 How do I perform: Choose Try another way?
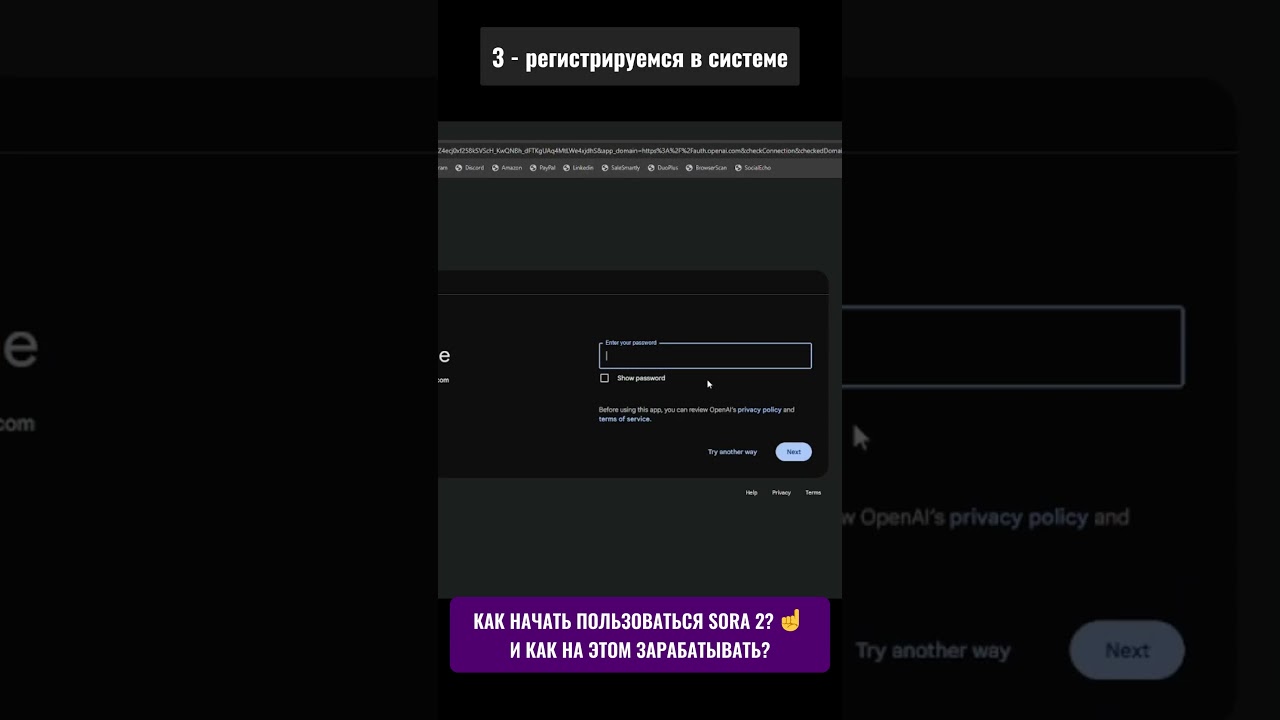click(x=732, y=452)
